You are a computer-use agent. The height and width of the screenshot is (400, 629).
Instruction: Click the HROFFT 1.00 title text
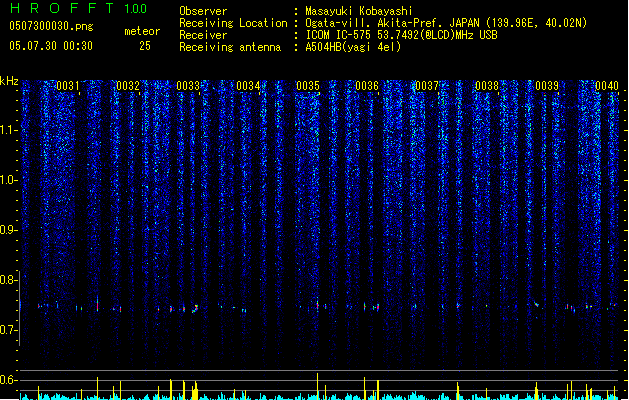[x=78, y=8]
